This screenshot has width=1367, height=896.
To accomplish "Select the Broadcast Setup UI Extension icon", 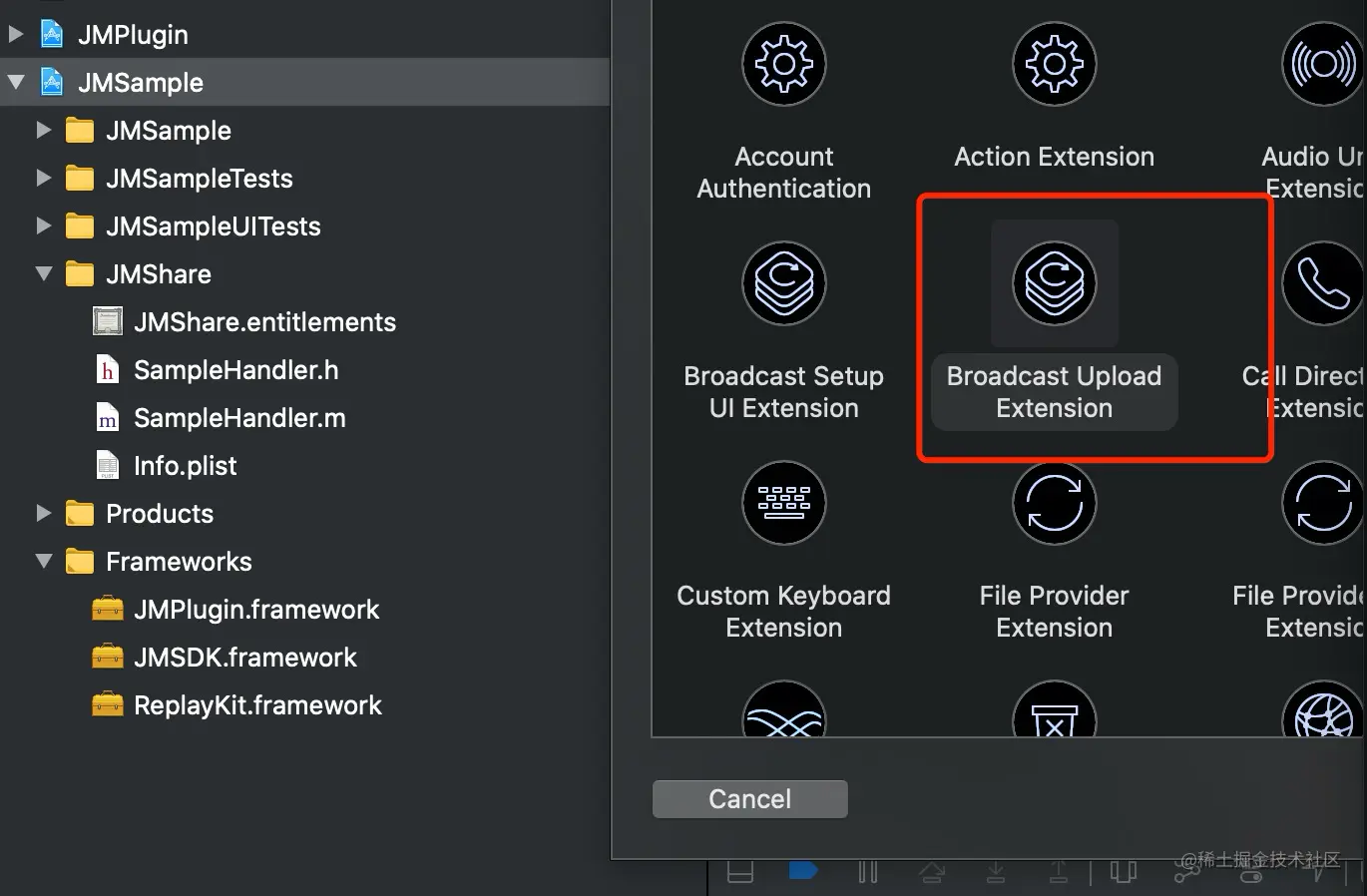I will pos(784,284).
